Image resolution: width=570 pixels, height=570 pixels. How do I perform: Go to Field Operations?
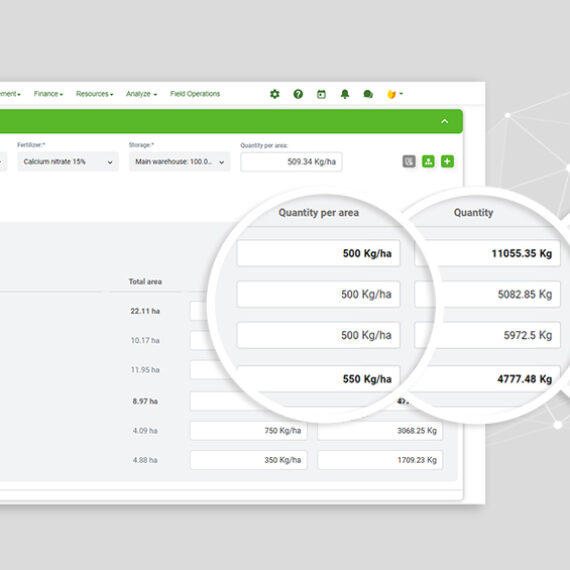pyautogui.click(x=195, y=94)
